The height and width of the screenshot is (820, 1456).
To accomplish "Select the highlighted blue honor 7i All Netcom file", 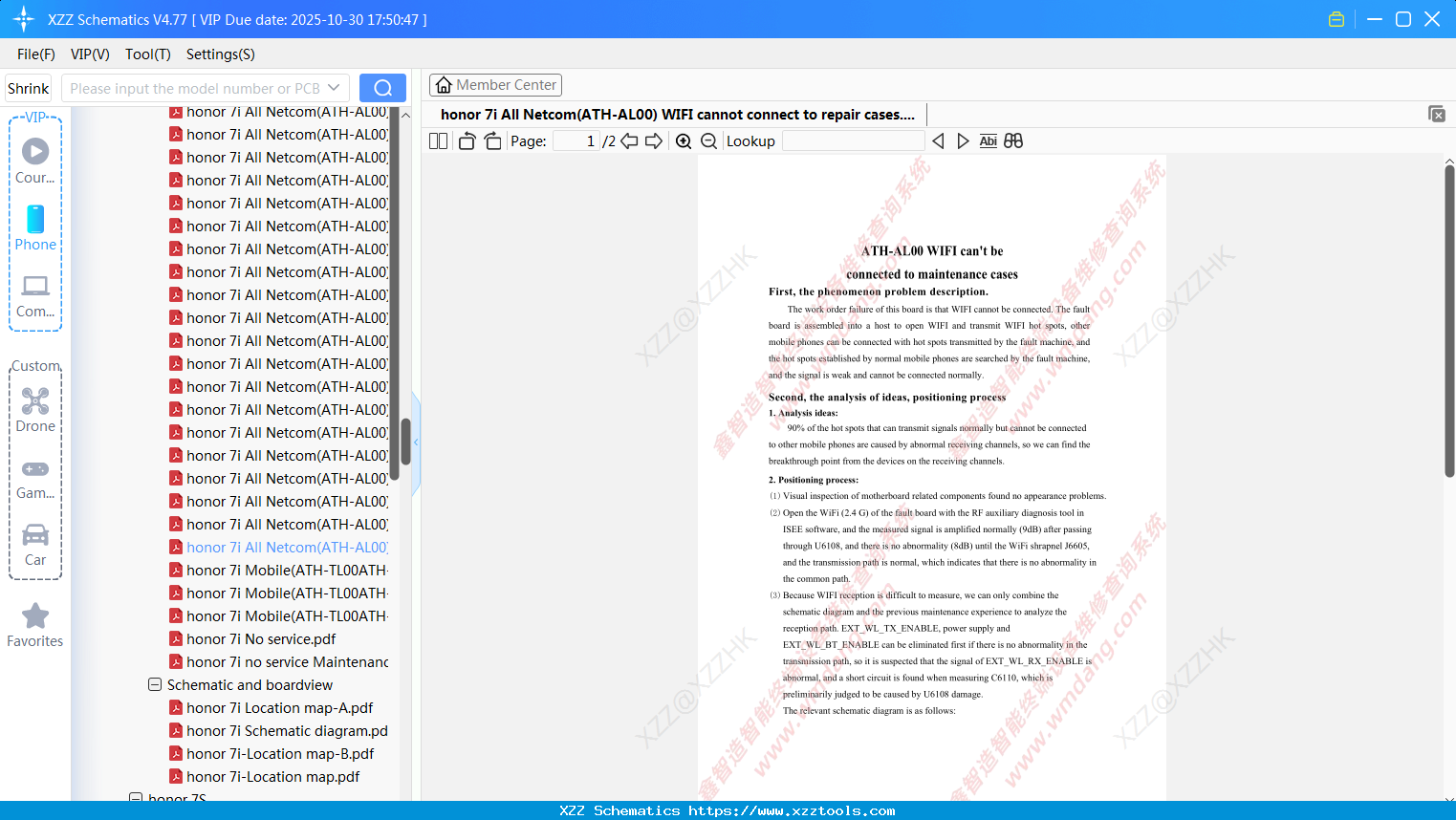I will click(288, 547).
